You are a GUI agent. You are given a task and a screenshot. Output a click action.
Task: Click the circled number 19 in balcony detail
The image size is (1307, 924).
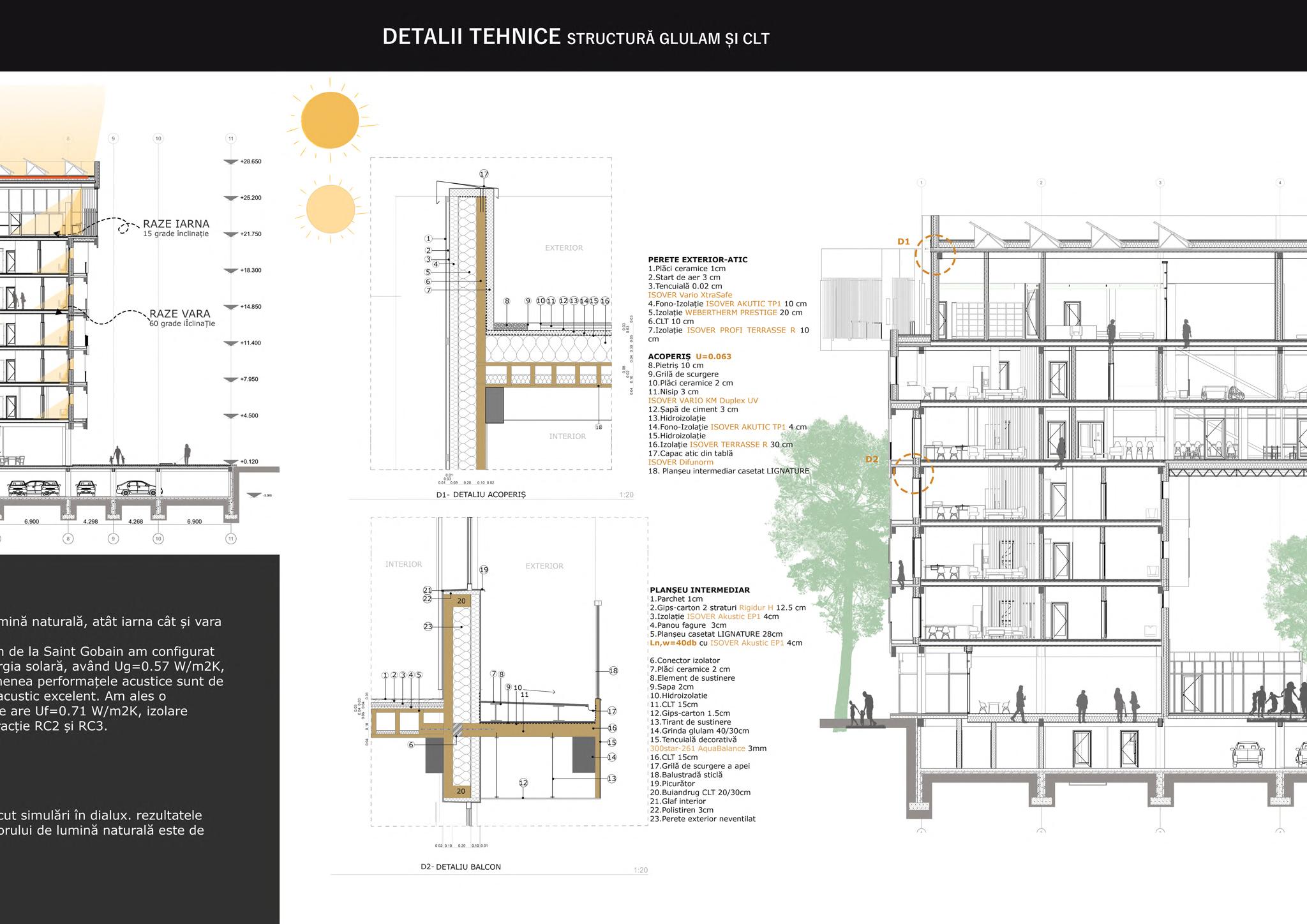pyautogui.click(x=484, y=570)
